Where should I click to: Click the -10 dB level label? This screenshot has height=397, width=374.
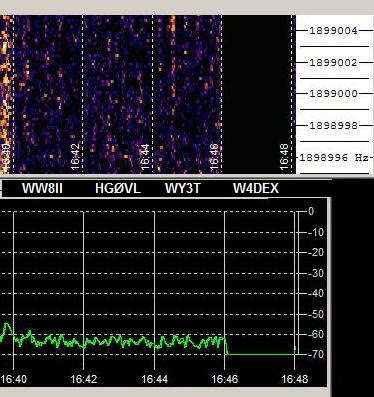pyautogui.click(x=316, y=232)
